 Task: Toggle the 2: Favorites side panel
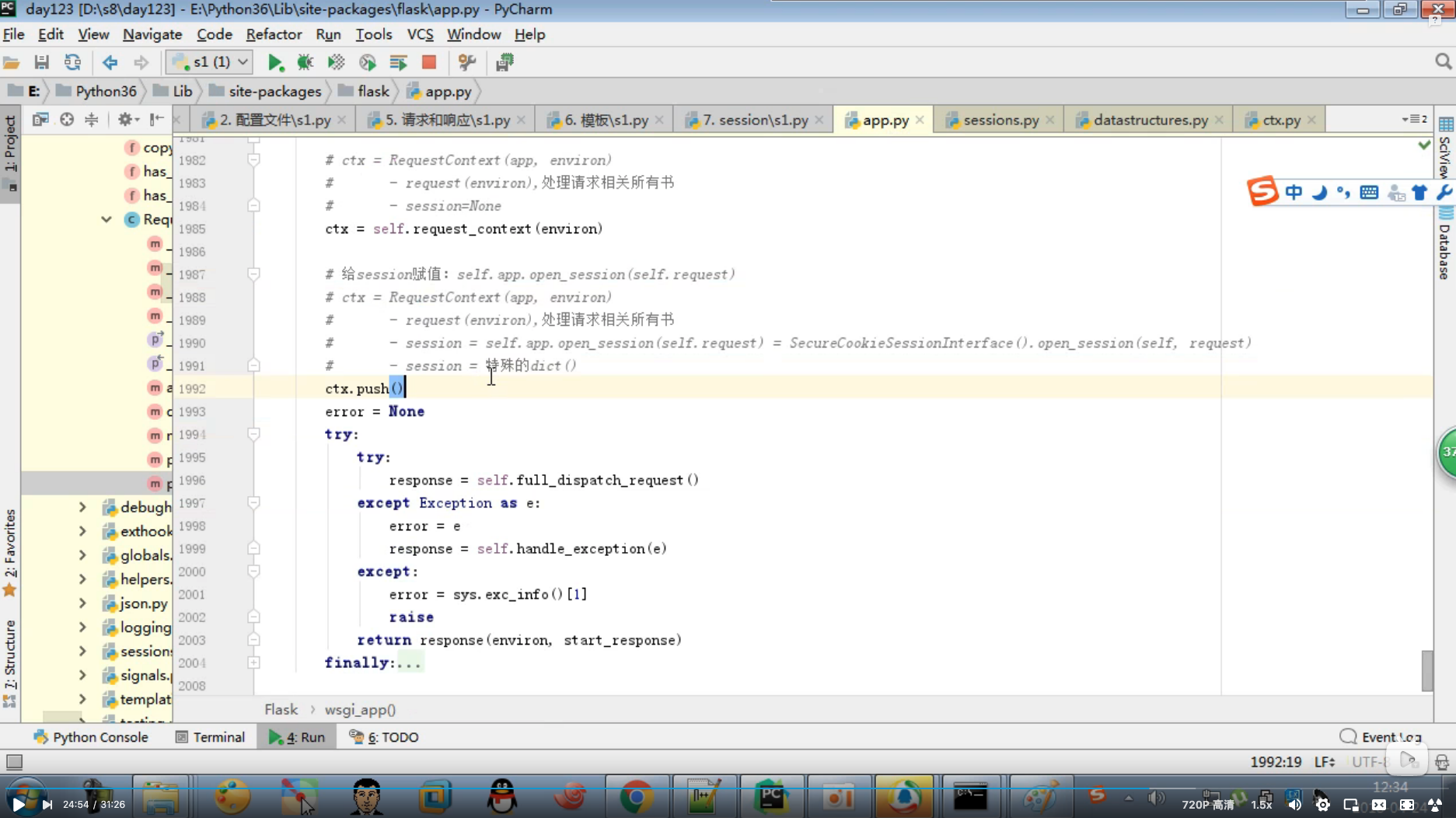click(10, 552)
